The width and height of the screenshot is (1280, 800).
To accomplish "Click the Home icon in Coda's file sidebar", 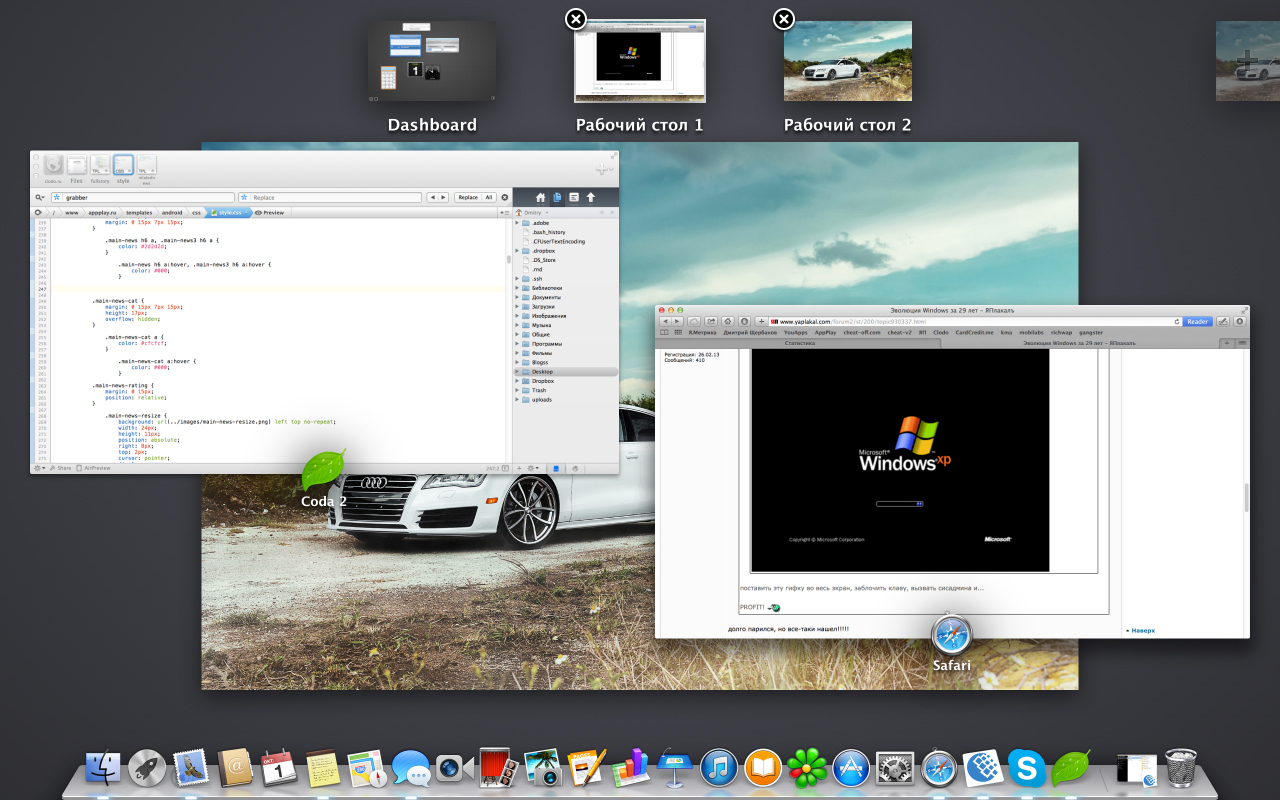I will point(541,198).
